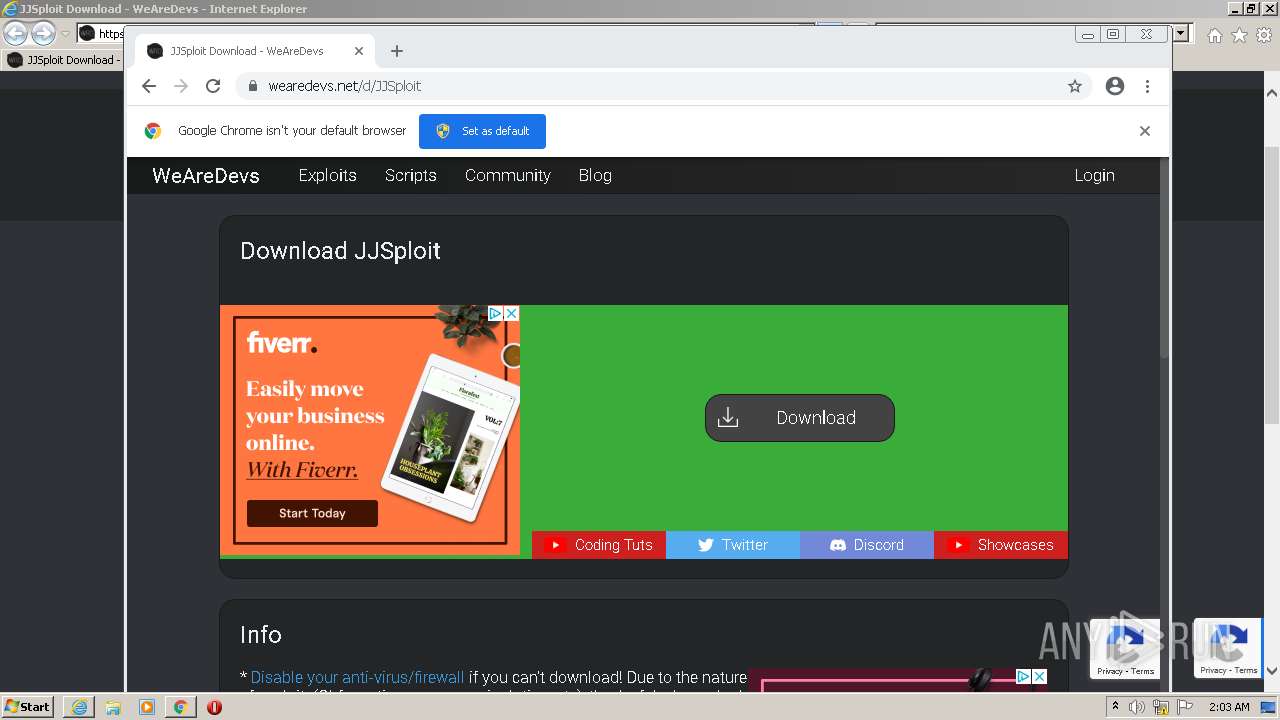
Task: Open the Chrome profile avatar menu
Action: click(x=1115, y=86)
